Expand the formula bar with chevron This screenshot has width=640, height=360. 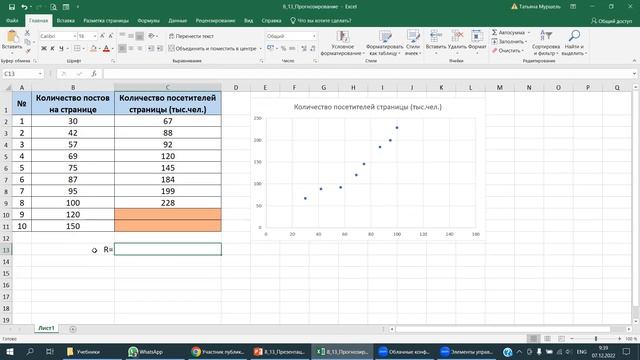pos(634,73)
